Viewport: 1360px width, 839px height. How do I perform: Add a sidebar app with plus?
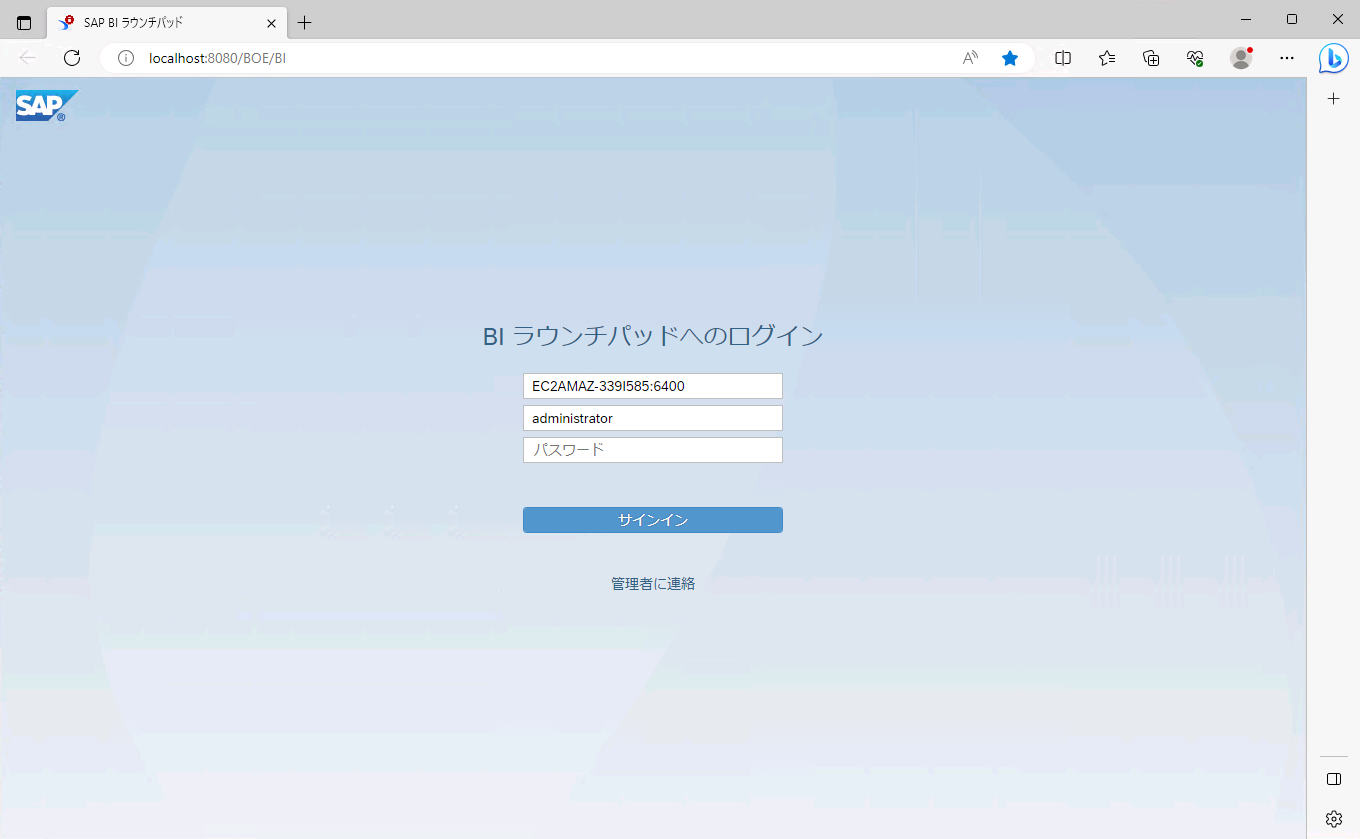pos(1333,99)
